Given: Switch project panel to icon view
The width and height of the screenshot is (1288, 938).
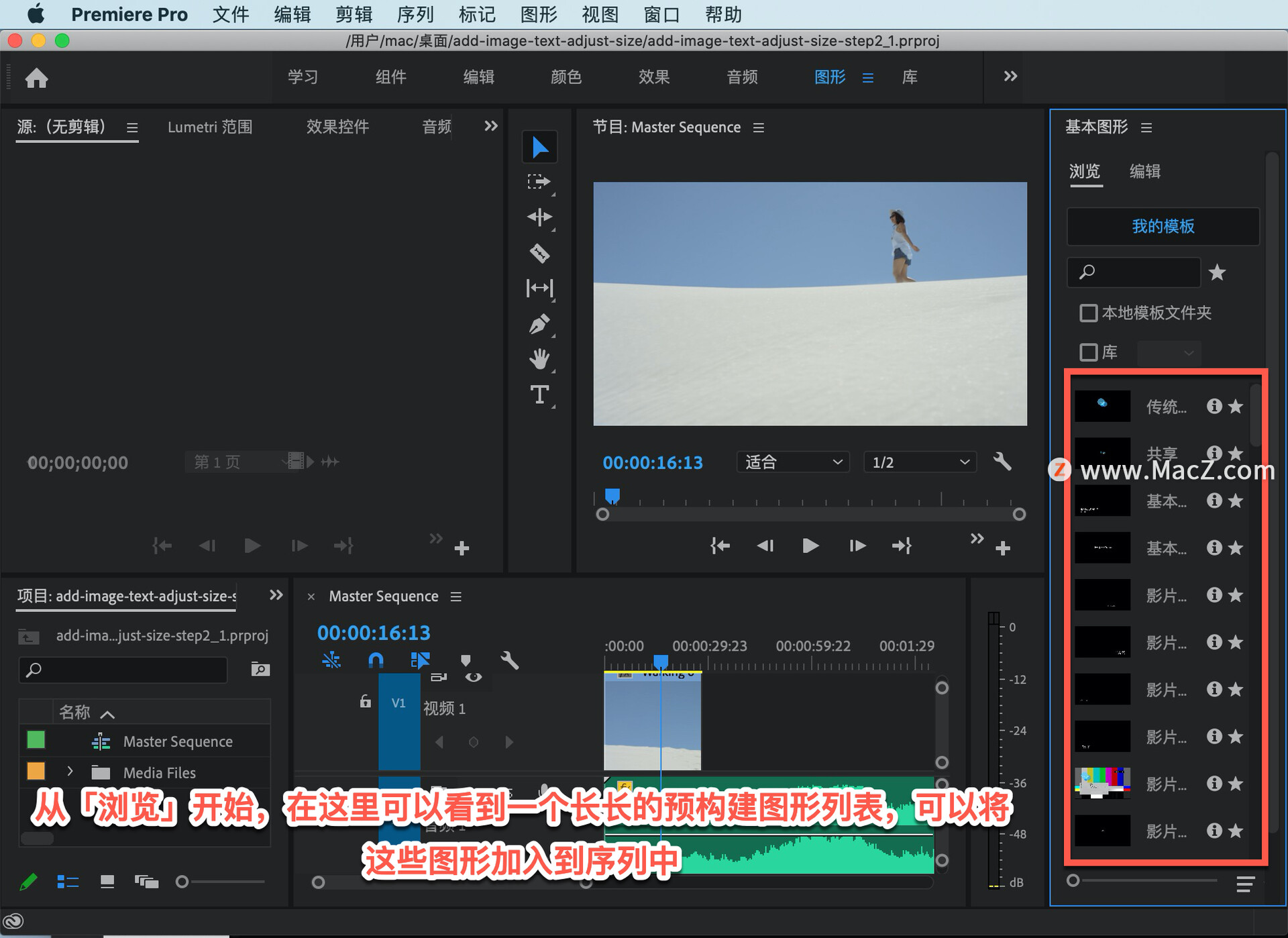Looking at the screenshot, I should click(107, 882).
